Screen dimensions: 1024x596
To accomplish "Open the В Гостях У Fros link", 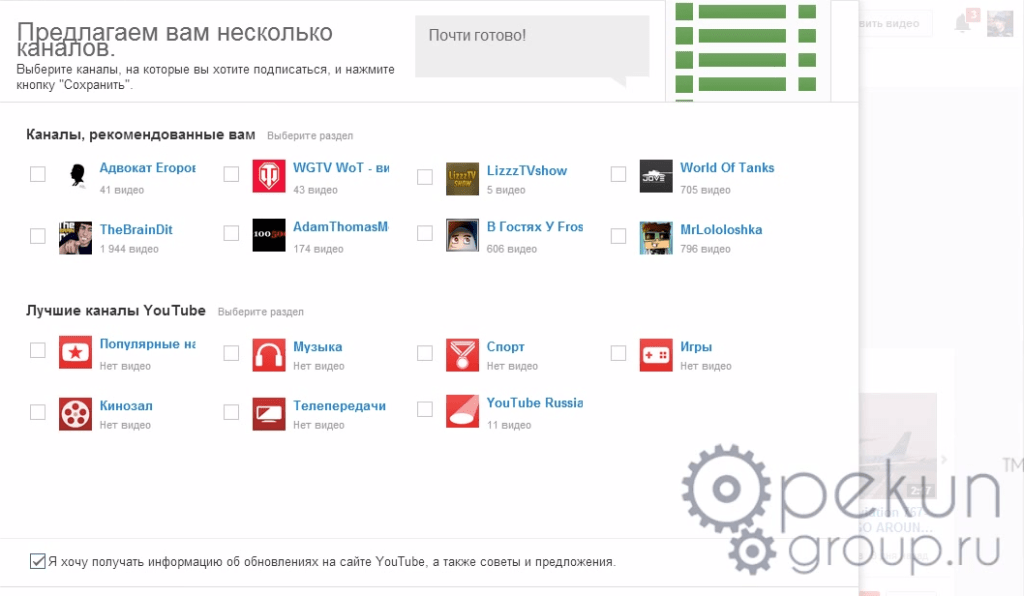I will tap(535, 227).
